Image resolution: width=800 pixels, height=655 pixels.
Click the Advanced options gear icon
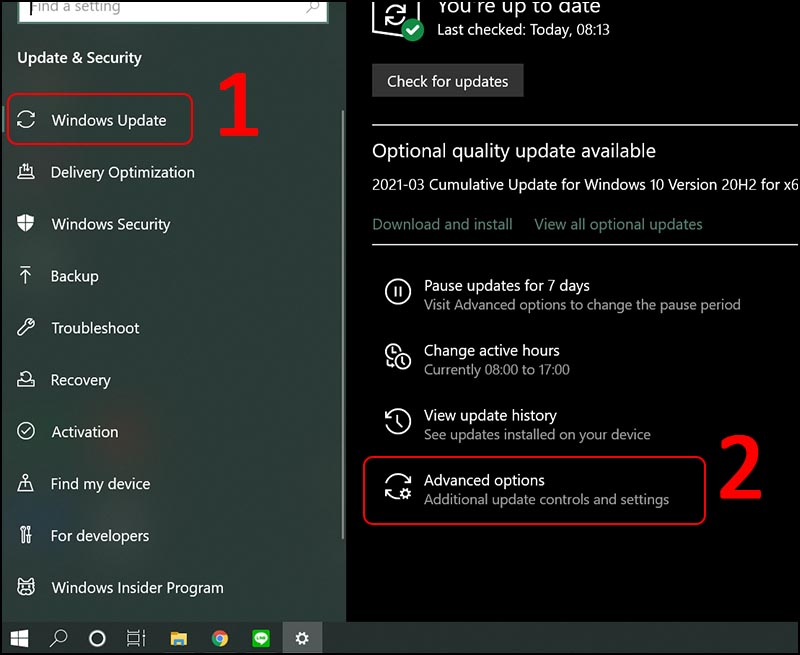(398, 489)
